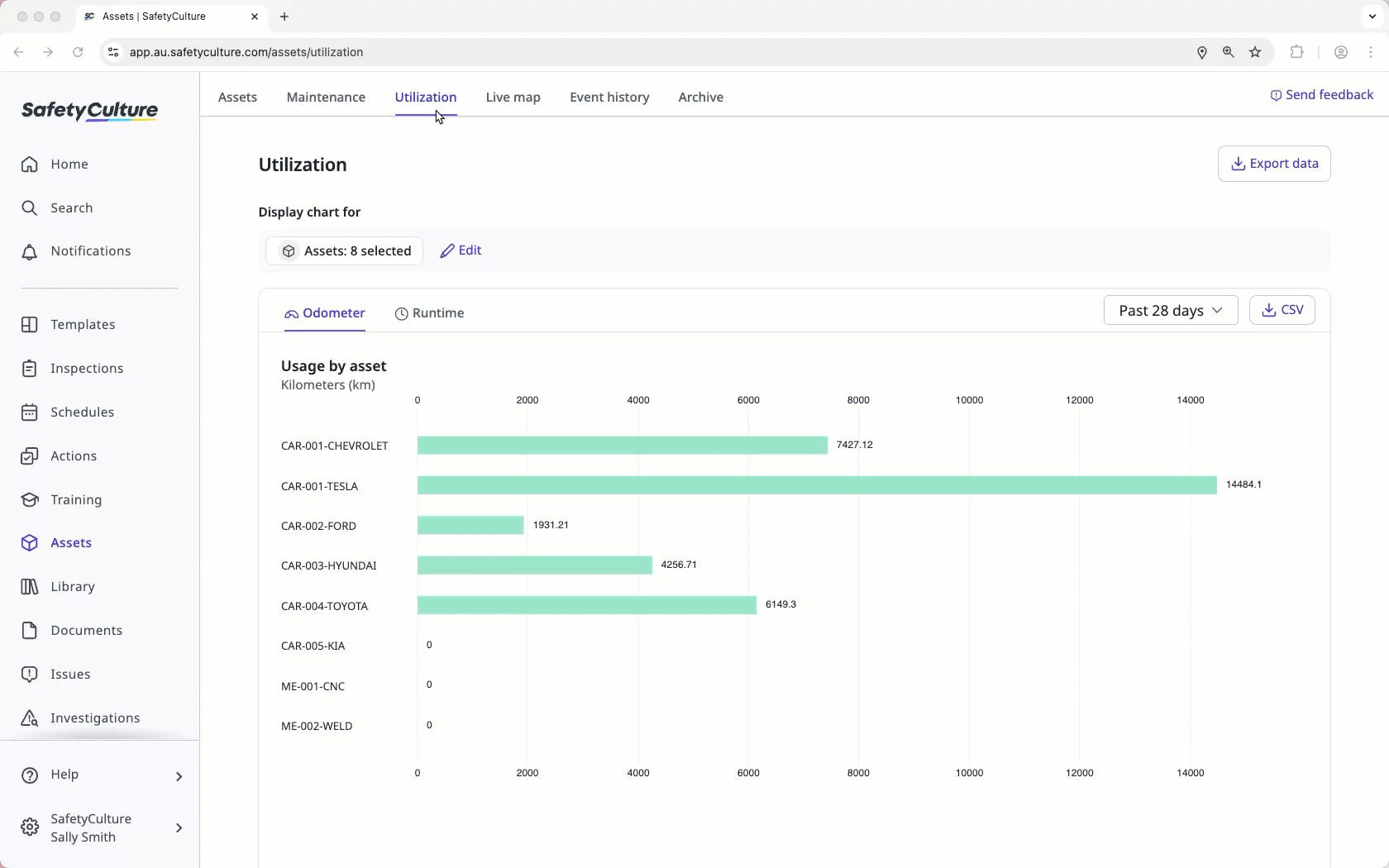1389x868 pixels.
Task: Select the Utilization tab
Action: pos(426,97)
